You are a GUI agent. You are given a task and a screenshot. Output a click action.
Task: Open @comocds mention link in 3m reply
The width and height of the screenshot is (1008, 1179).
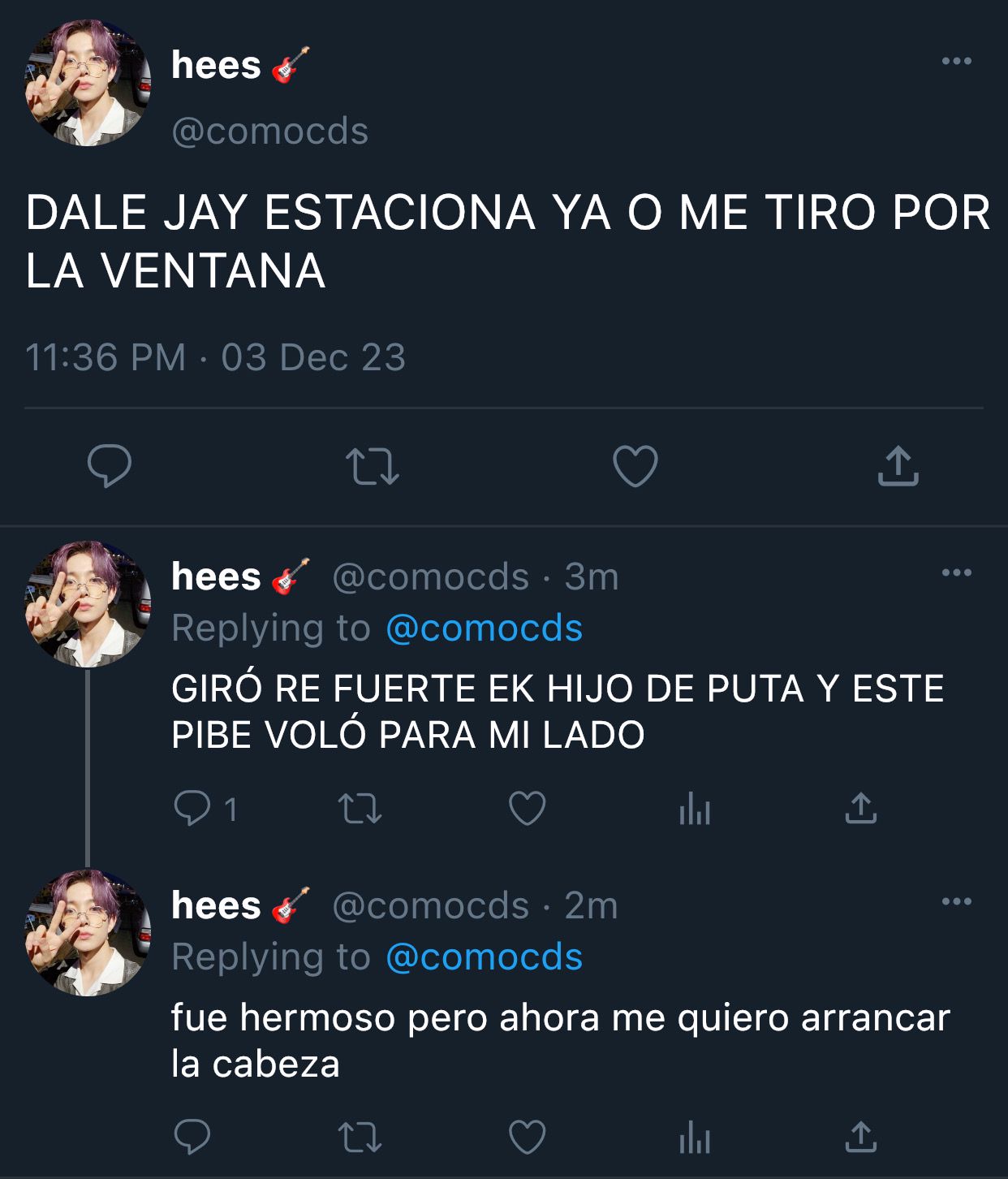484,628
